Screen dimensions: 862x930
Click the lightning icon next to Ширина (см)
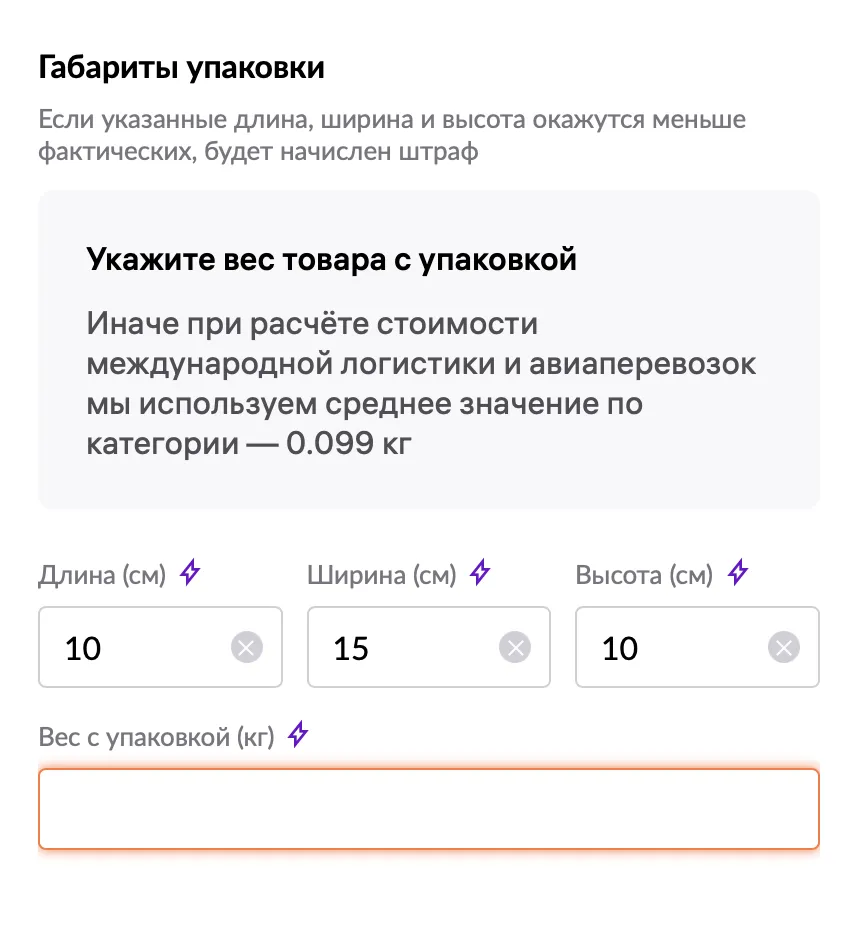pyautogui.click(x=479, y=573)
